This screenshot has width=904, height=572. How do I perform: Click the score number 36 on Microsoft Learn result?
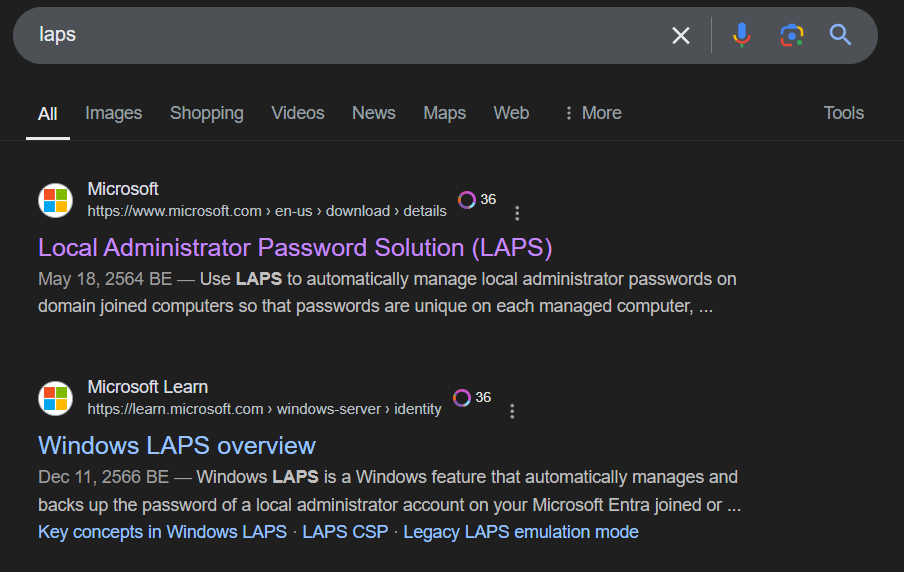[x=483, y=397]
